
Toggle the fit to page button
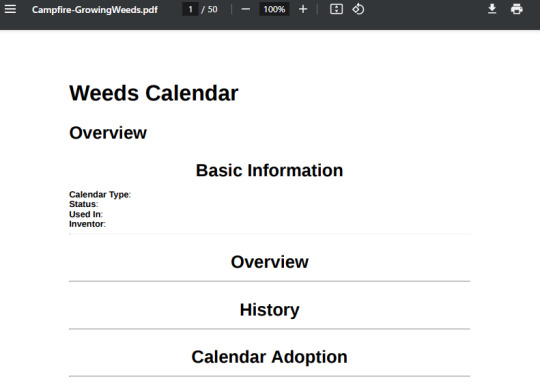[336, 9]
